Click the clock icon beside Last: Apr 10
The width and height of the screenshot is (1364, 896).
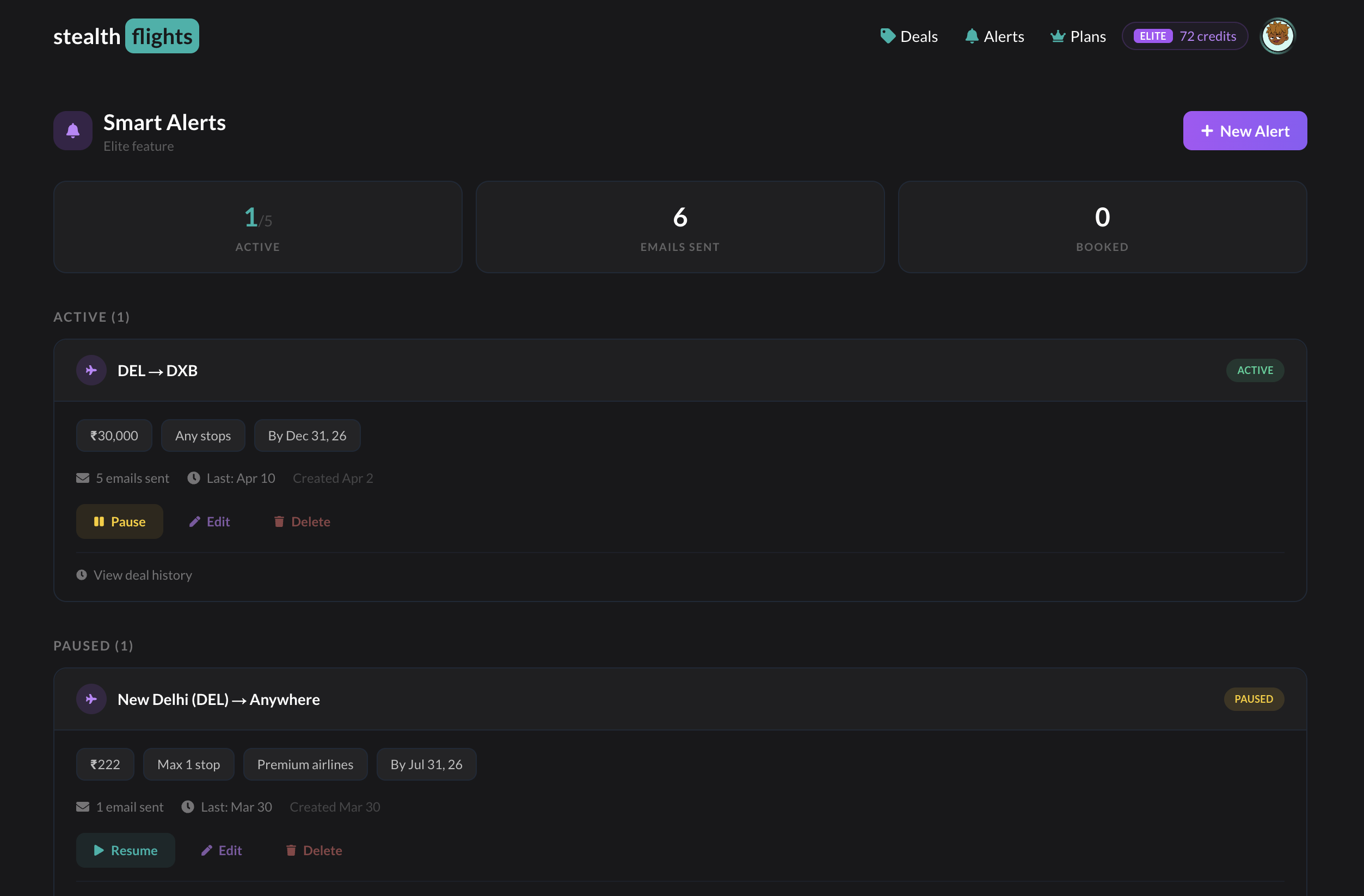tap(194, 478)
